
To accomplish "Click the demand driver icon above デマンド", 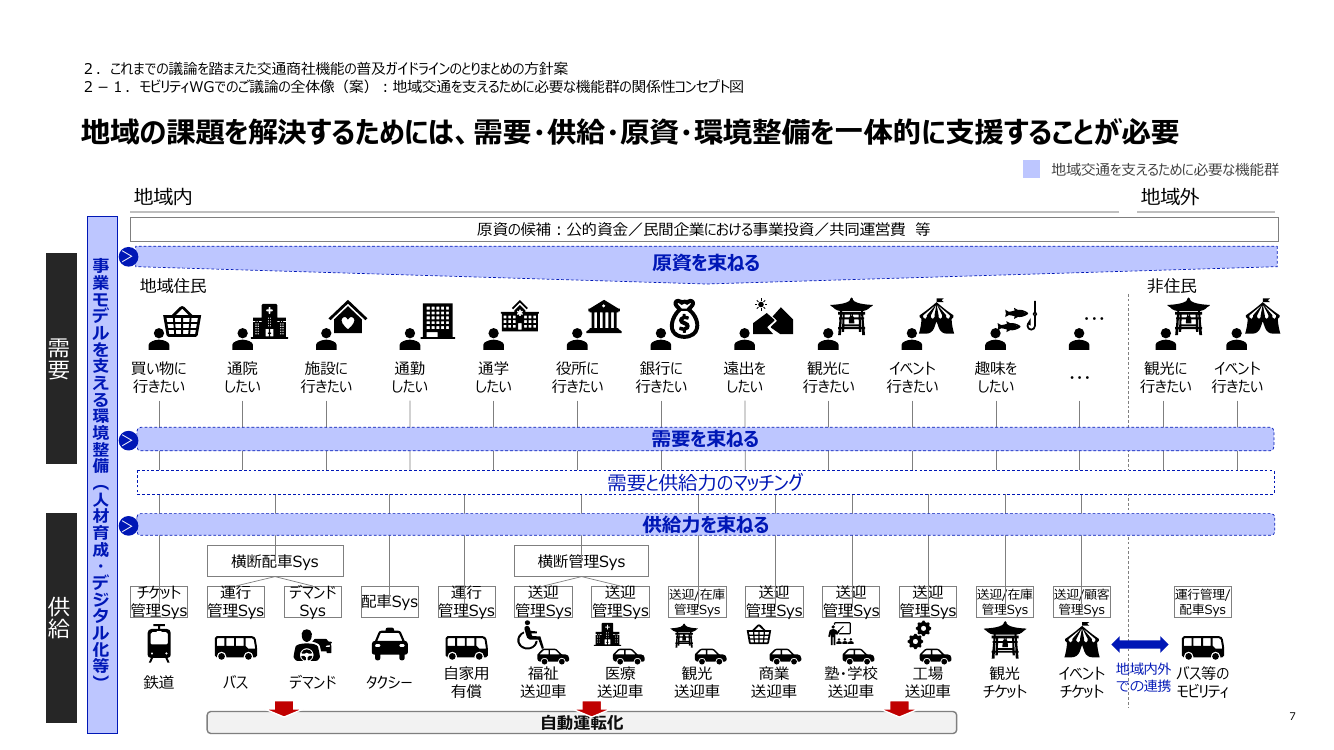I will coord(312,647).
